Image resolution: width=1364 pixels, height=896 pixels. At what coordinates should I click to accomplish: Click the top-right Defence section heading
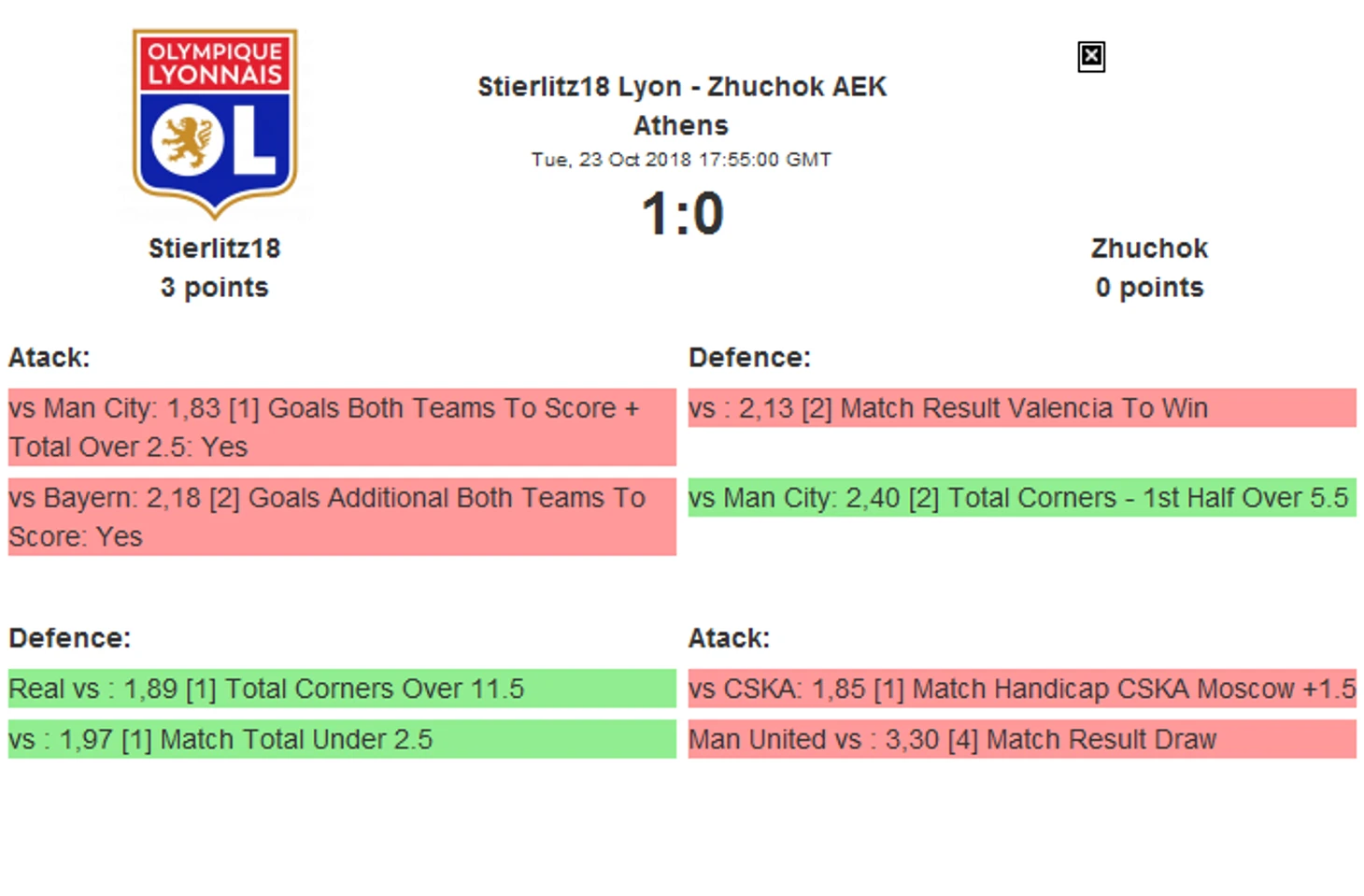(x=749, y=358)
